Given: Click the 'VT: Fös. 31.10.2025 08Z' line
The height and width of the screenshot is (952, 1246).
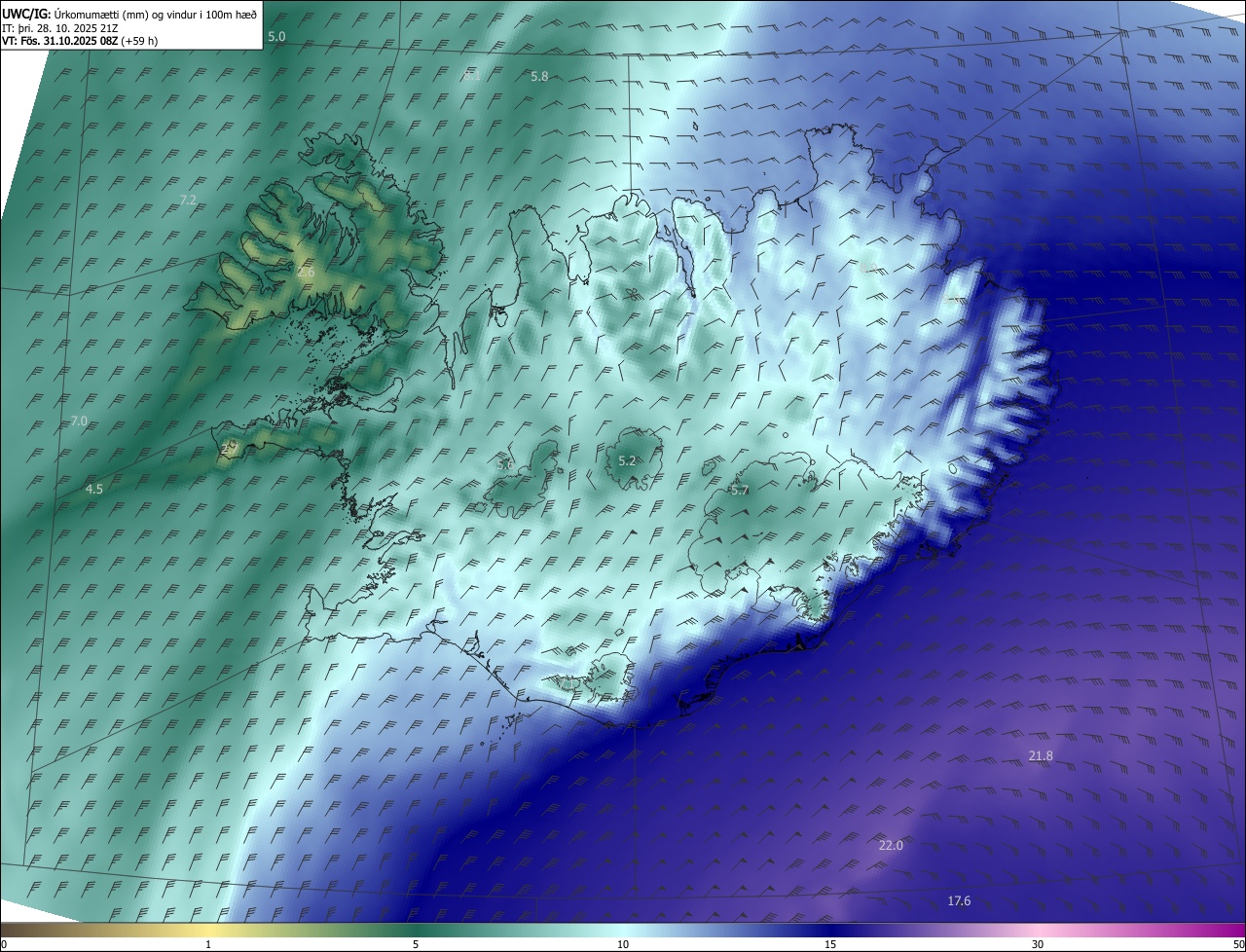Looking at the screenshot, I should click(x=80, y=41).
